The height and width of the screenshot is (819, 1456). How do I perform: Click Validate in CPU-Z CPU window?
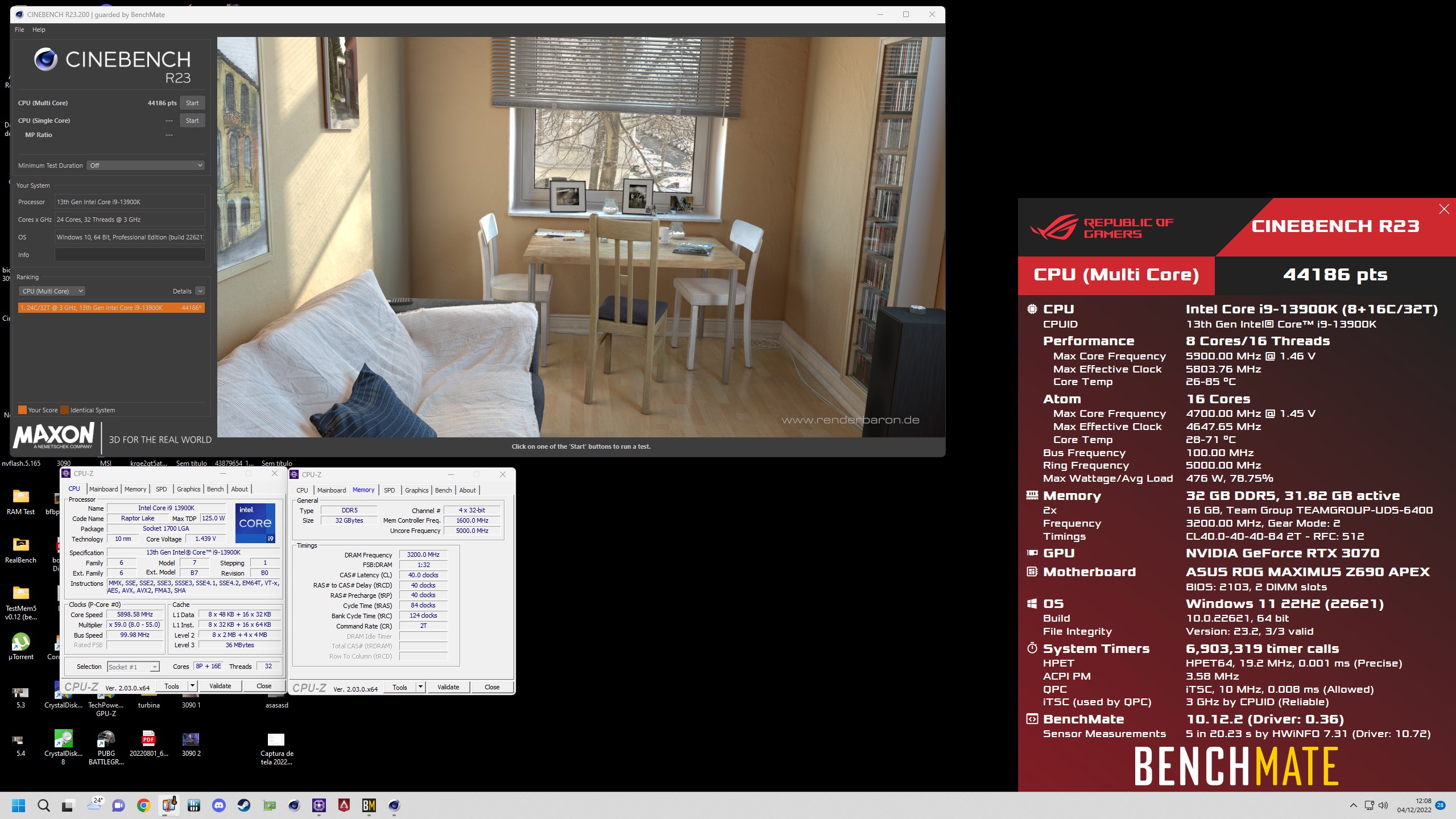click(x=220, y=686)
